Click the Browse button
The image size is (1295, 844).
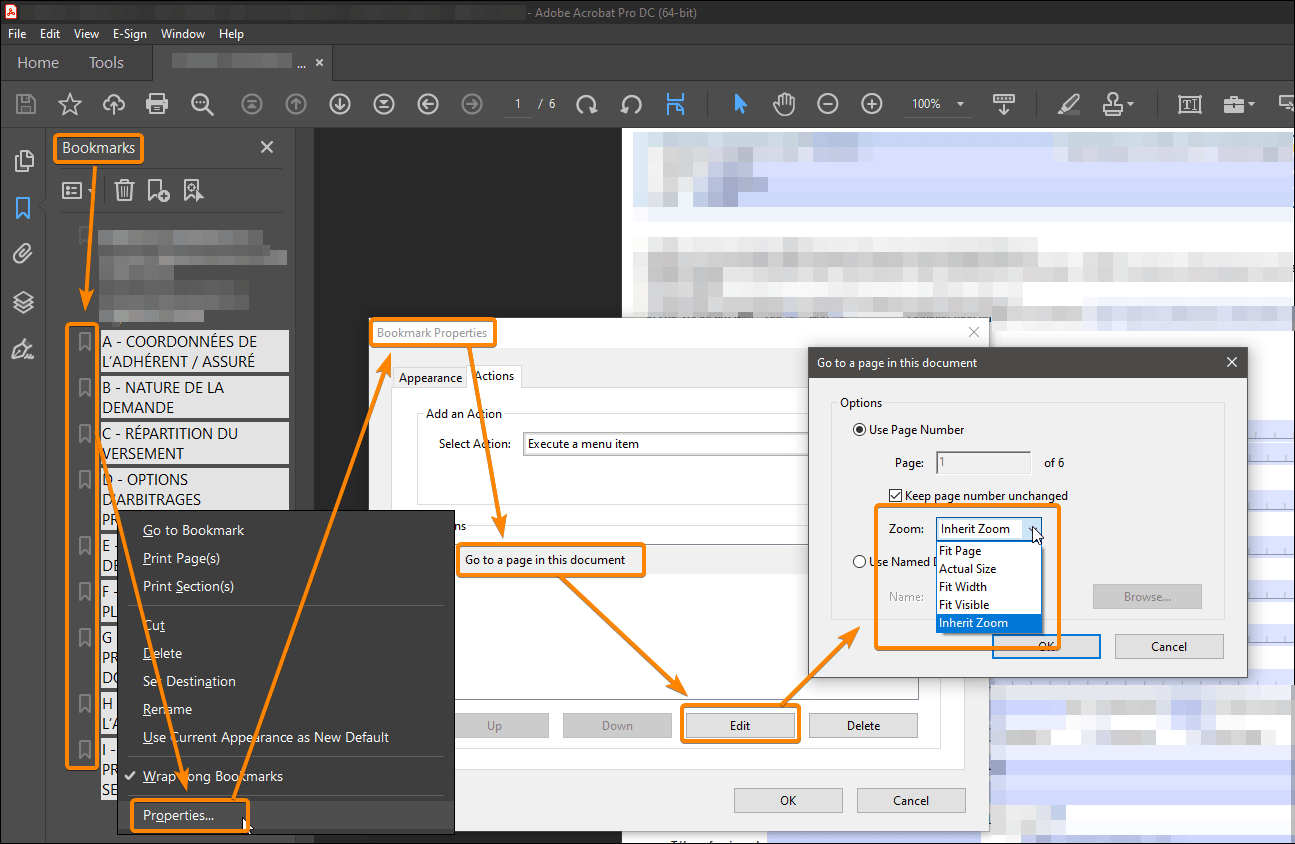(x=1146, y=596)
